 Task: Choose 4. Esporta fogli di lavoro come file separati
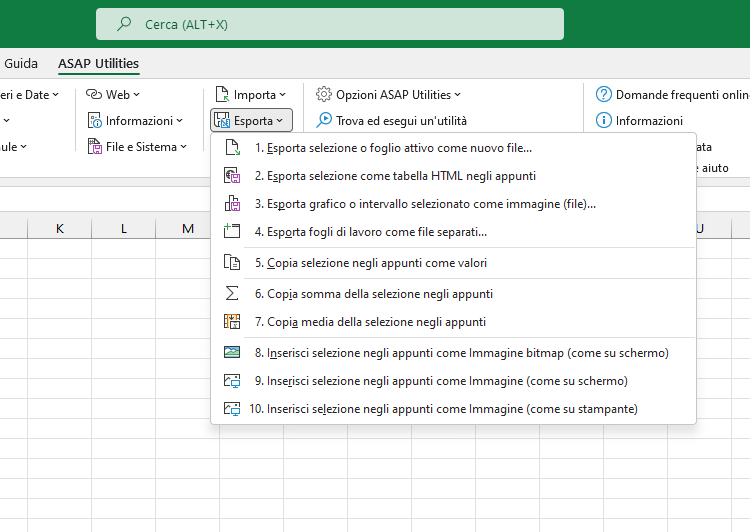(453, 232)
